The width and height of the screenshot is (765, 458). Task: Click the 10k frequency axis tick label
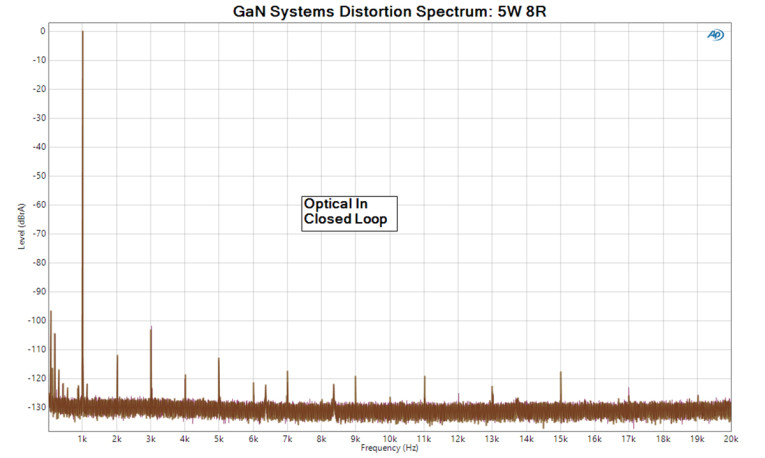pyautogui.click(x=389, y=439)
